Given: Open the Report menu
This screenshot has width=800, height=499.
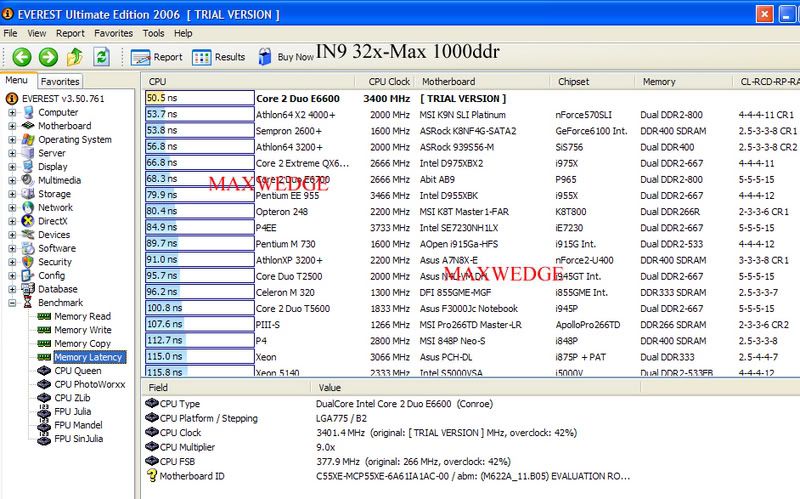Looking at the screenshot, I should tap(70, 33).
